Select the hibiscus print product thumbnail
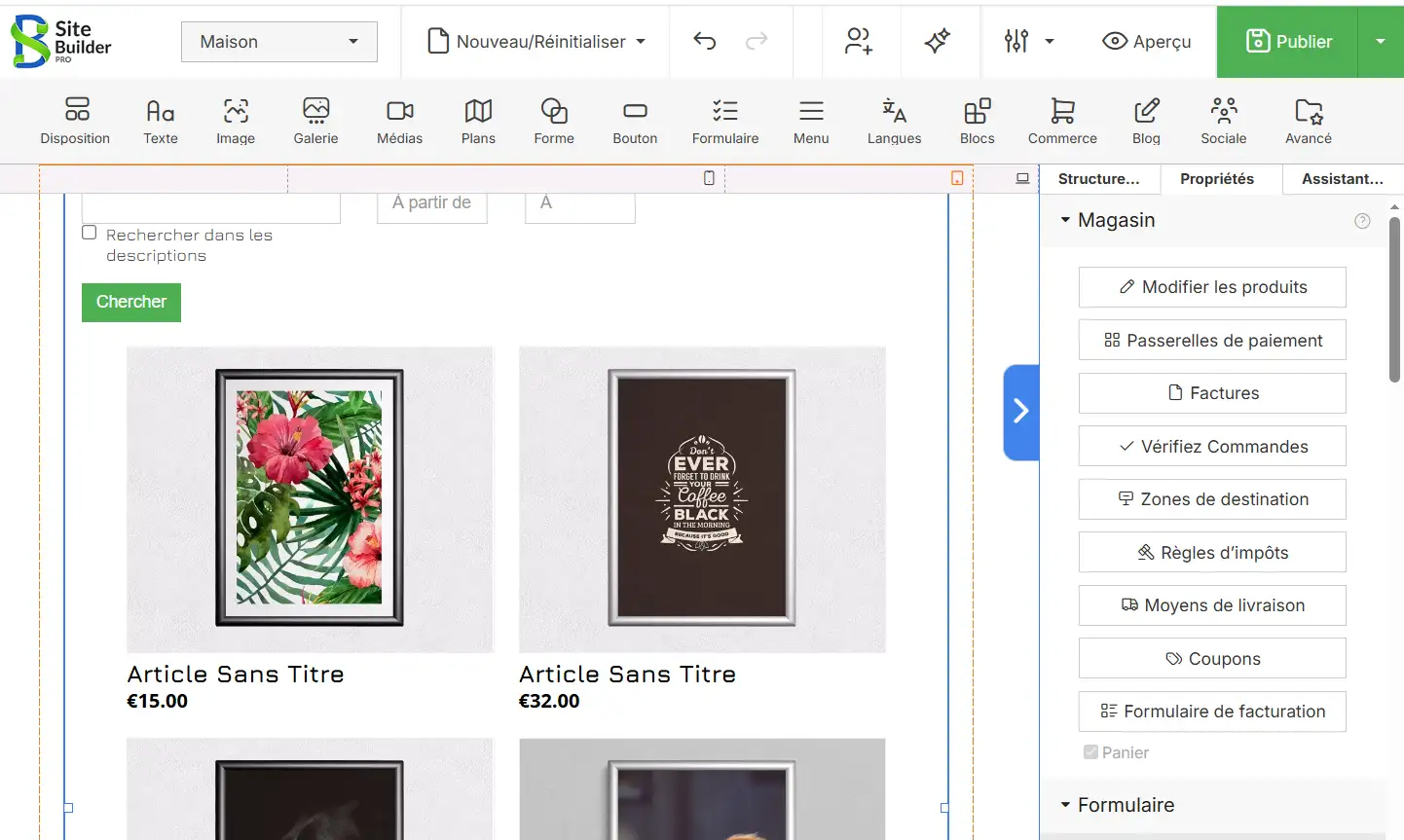 click(310, 498)
